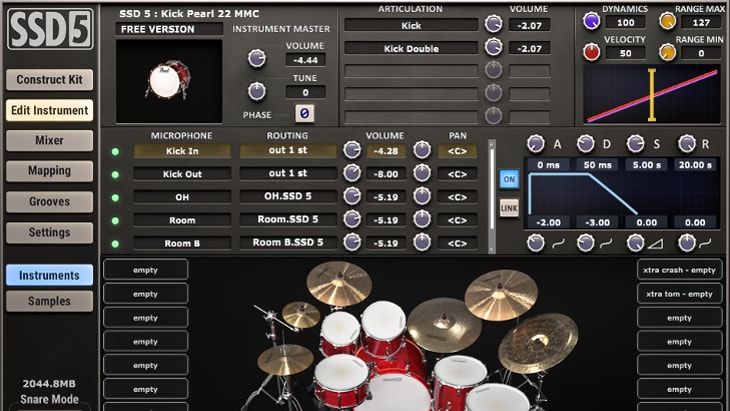
Task: Disable the Room B microphone LED
Action: (x=115, y=243)
